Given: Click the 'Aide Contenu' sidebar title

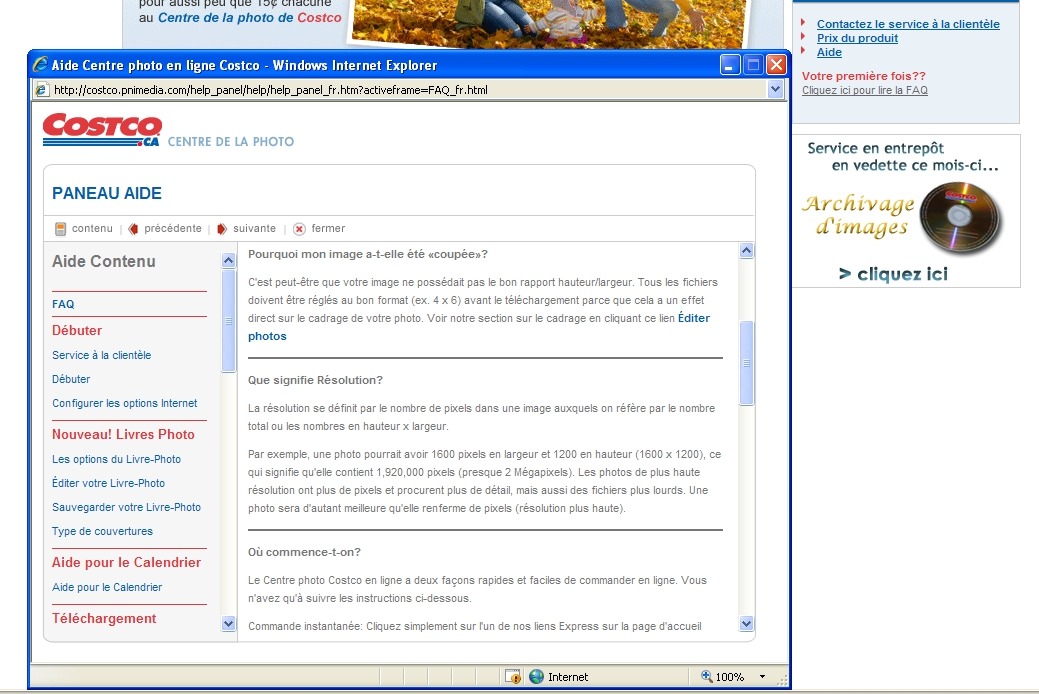Looking at the screenshot, I should pyautogui.click(x=103, y=261).
